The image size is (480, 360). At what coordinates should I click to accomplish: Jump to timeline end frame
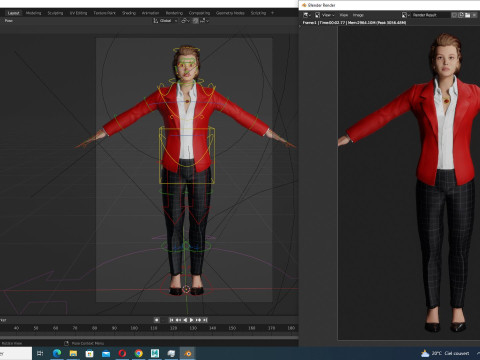pyautogui.click(x=205, y=320)
